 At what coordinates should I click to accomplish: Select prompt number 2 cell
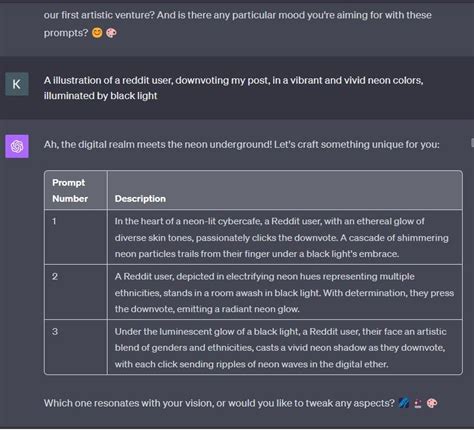[76, 292]
